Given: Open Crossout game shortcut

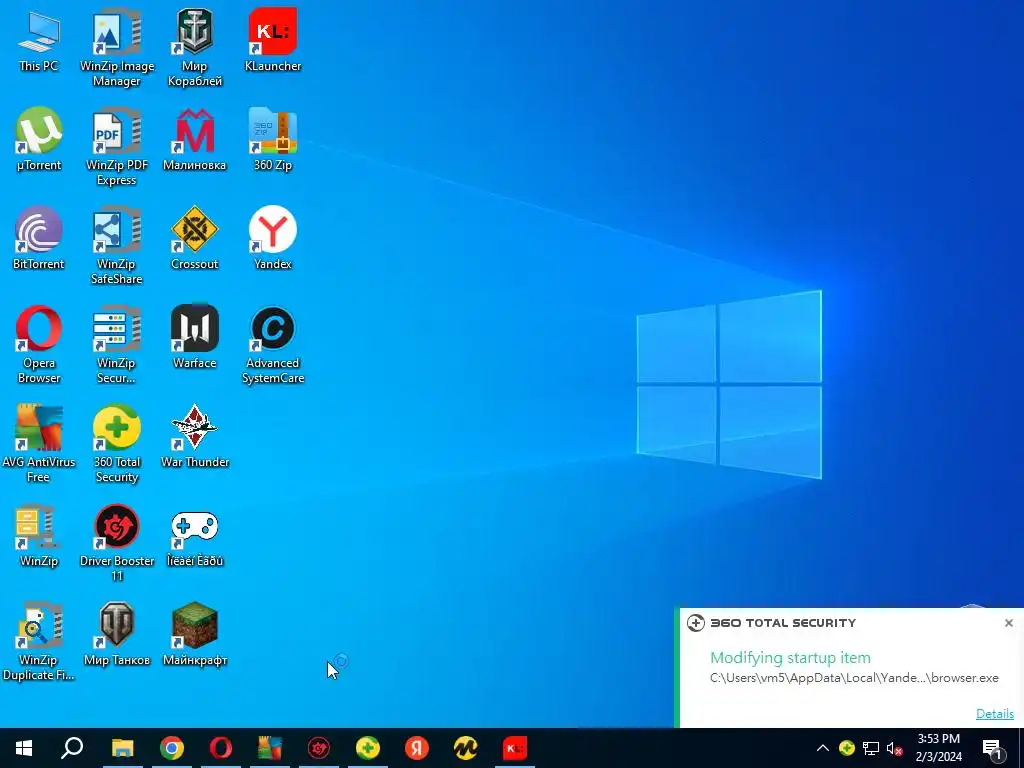Looking at the screenshot, I should [x=195, y=239].
